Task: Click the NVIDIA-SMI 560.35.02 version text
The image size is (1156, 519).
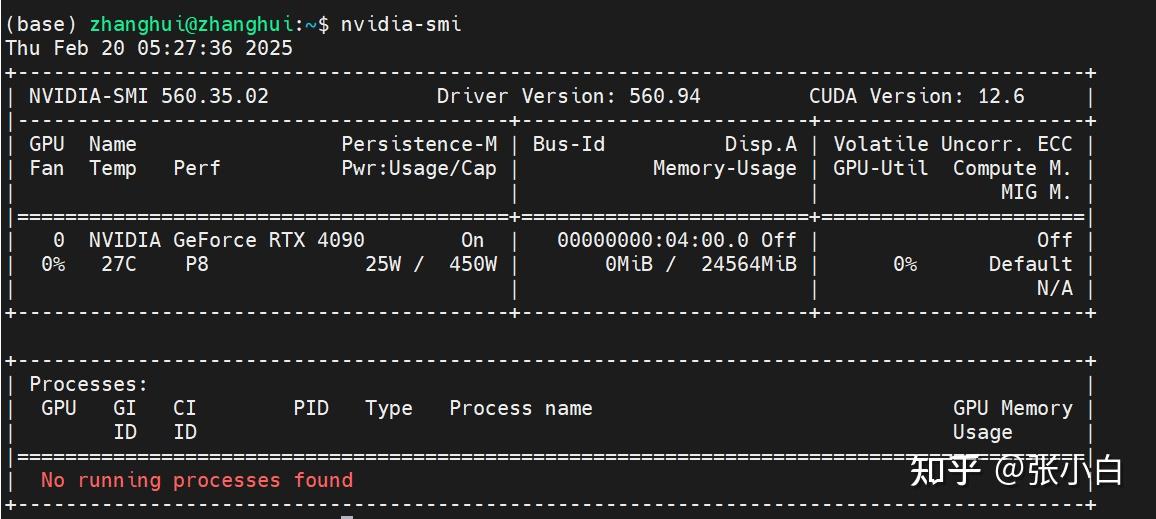Action: coord(149,96)
